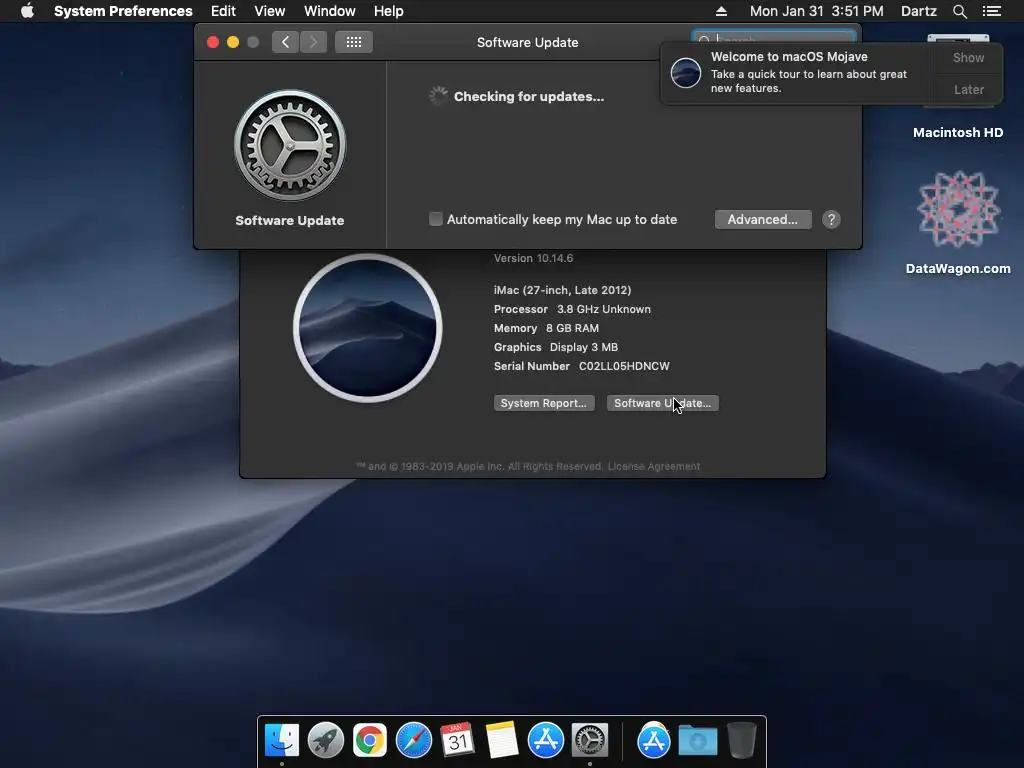Viewport: 1024px width, 768px height.
Task: Click the Graphics Display 3 MB text
Action: coord(556,347)
